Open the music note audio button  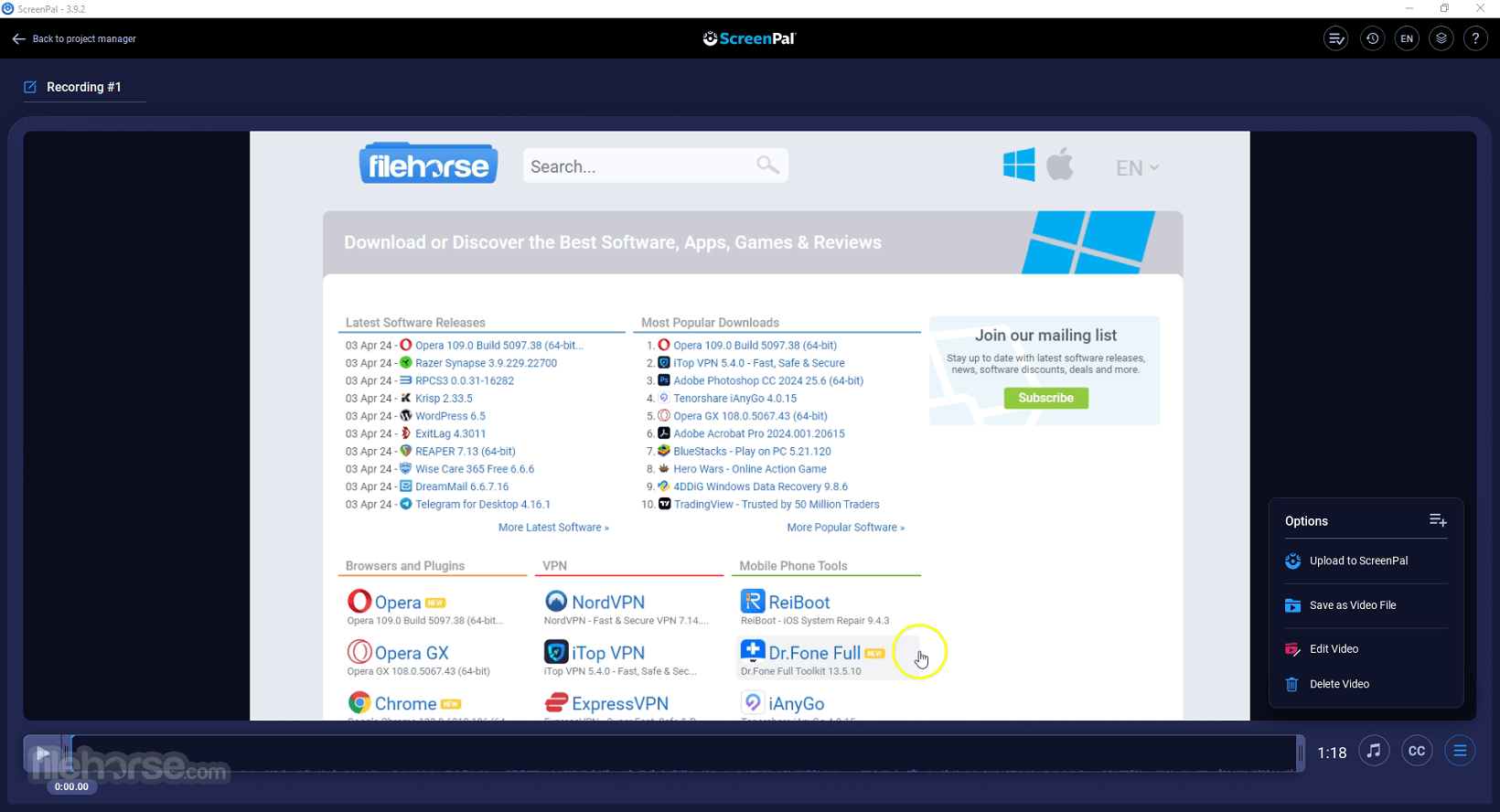pyautogui.click(x=1374, y=751)
